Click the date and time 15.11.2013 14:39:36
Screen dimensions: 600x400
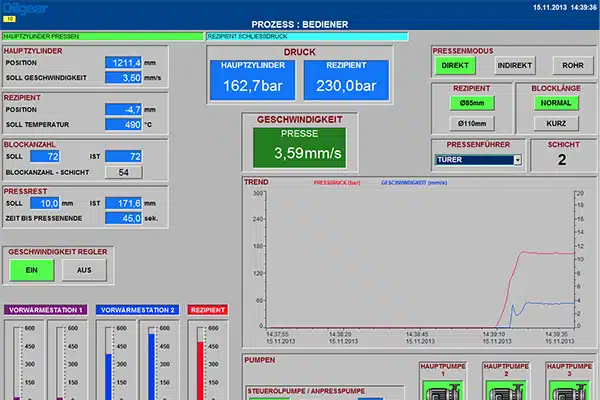pos(565,8)
